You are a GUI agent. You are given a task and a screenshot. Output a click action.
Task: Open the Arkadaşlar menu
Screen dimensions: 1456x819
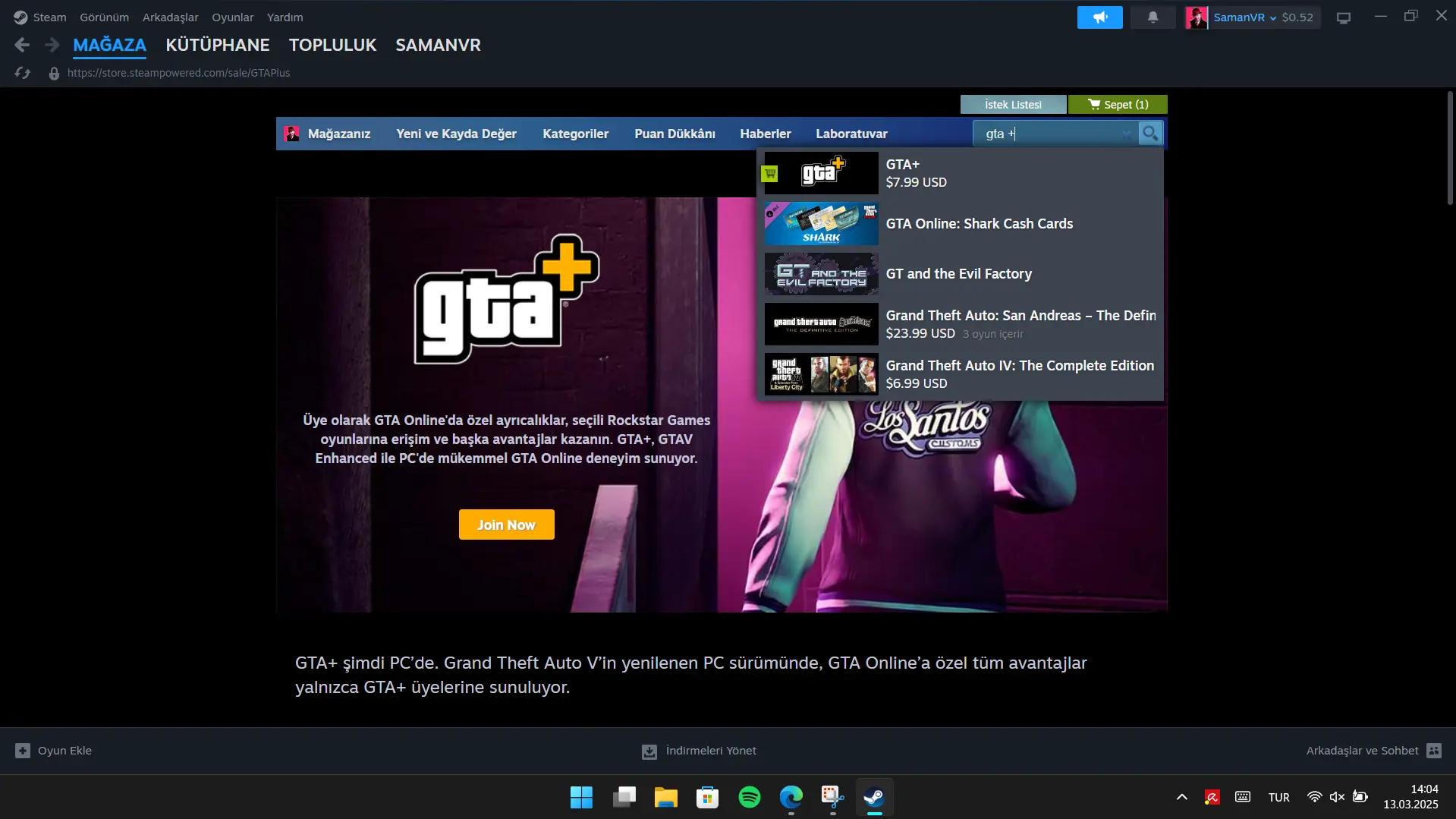point(171,17)
